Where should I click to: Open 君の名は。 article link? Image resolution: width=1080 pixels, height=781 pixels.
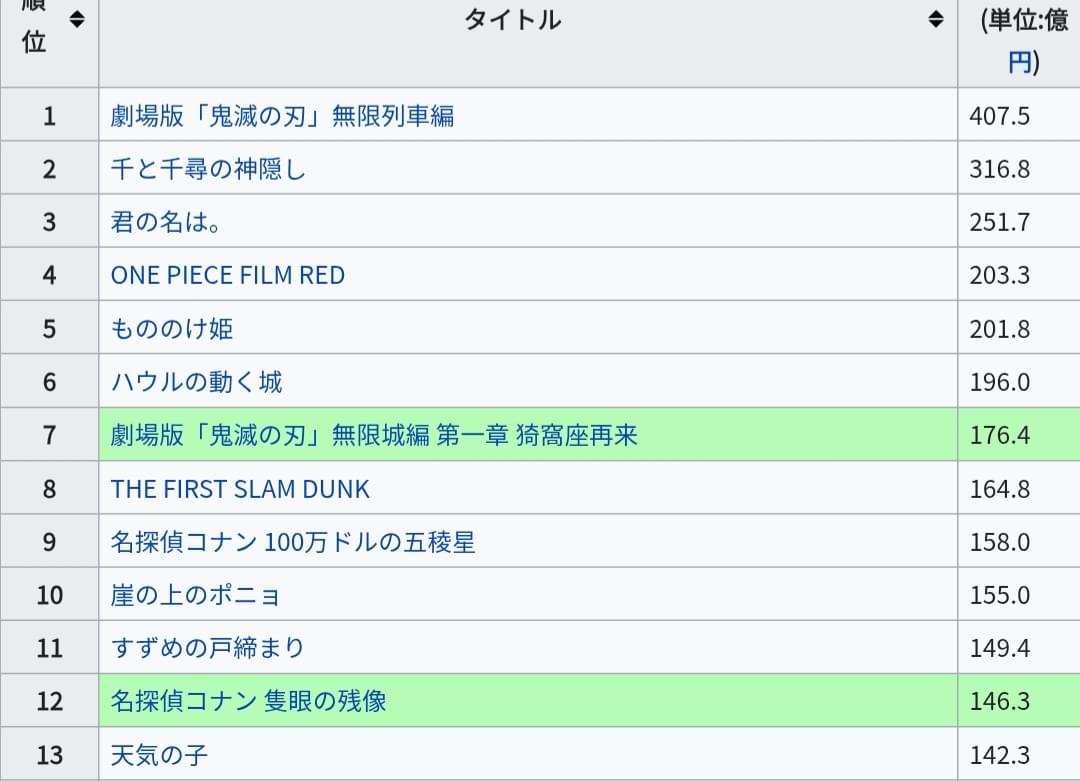click(166, 222)
